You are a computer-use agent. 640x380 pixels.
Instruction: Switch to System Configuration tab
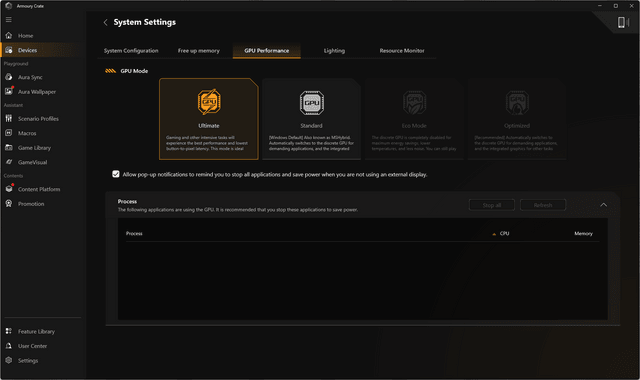pos(131,51)
